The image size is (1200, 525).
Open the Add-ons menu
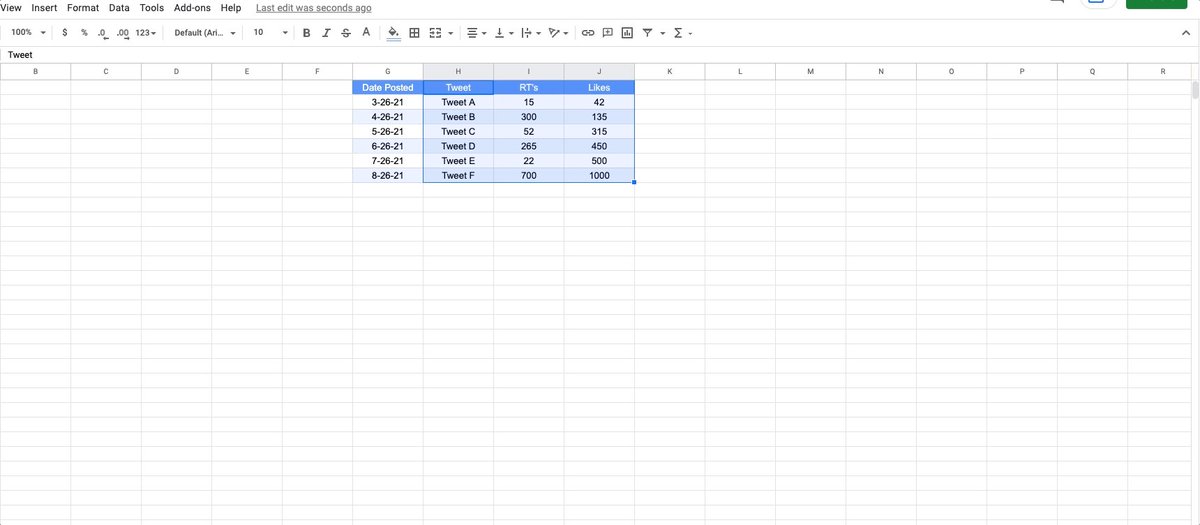tap(192, 8)
